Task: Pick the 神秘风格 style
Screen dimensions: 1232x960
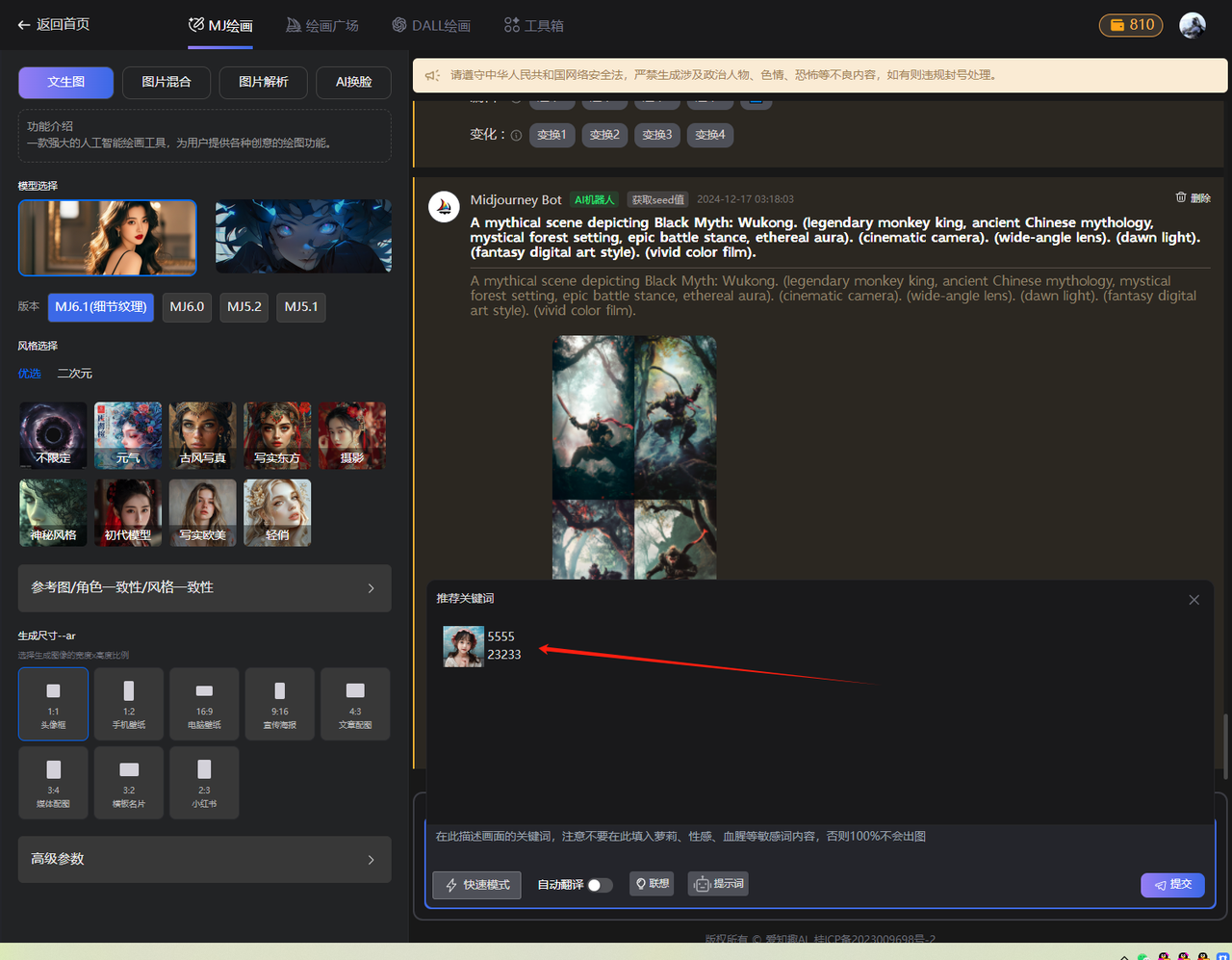Action: [x=53, y=512]
